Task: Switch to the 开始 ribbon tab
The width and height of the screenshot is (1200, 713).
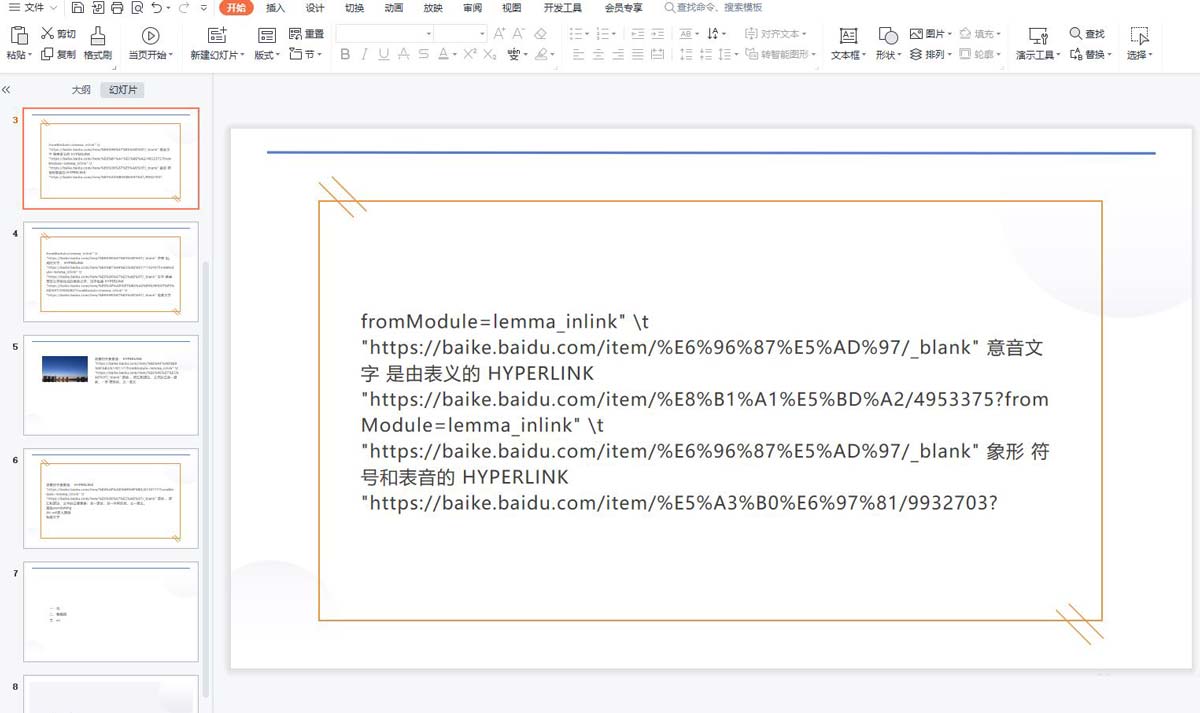Action: click(235, 8)
